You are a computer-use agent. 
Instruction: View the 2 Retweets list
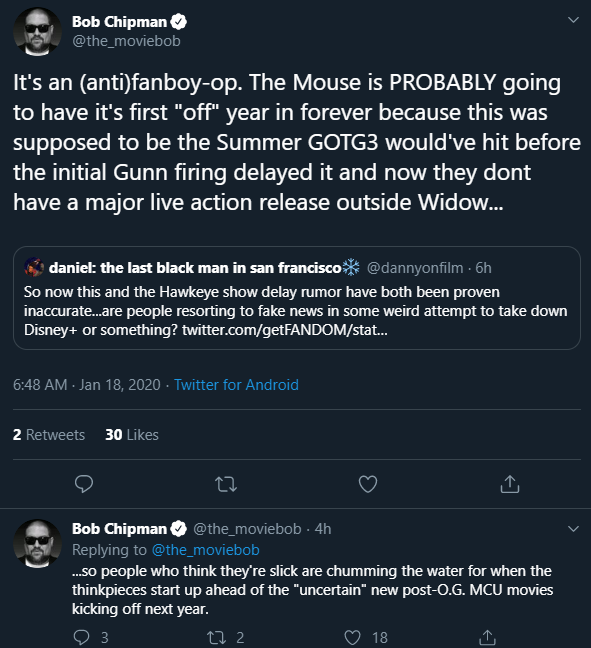tap(49, 435)
